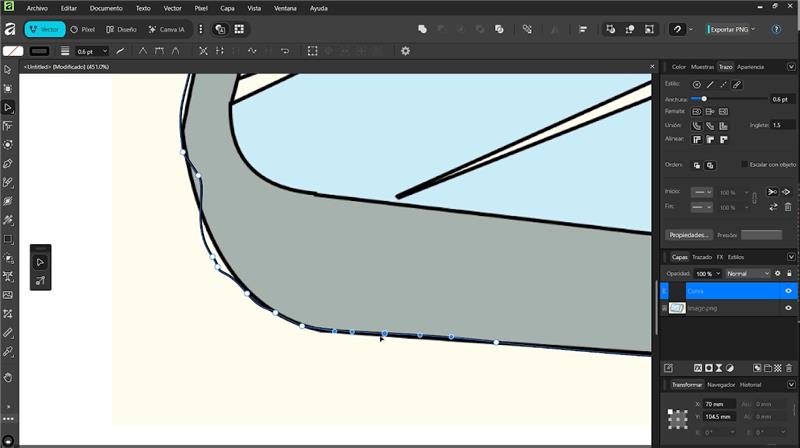
Task: Open the Normal blend mode dropdown
Action: pos(748,273)
